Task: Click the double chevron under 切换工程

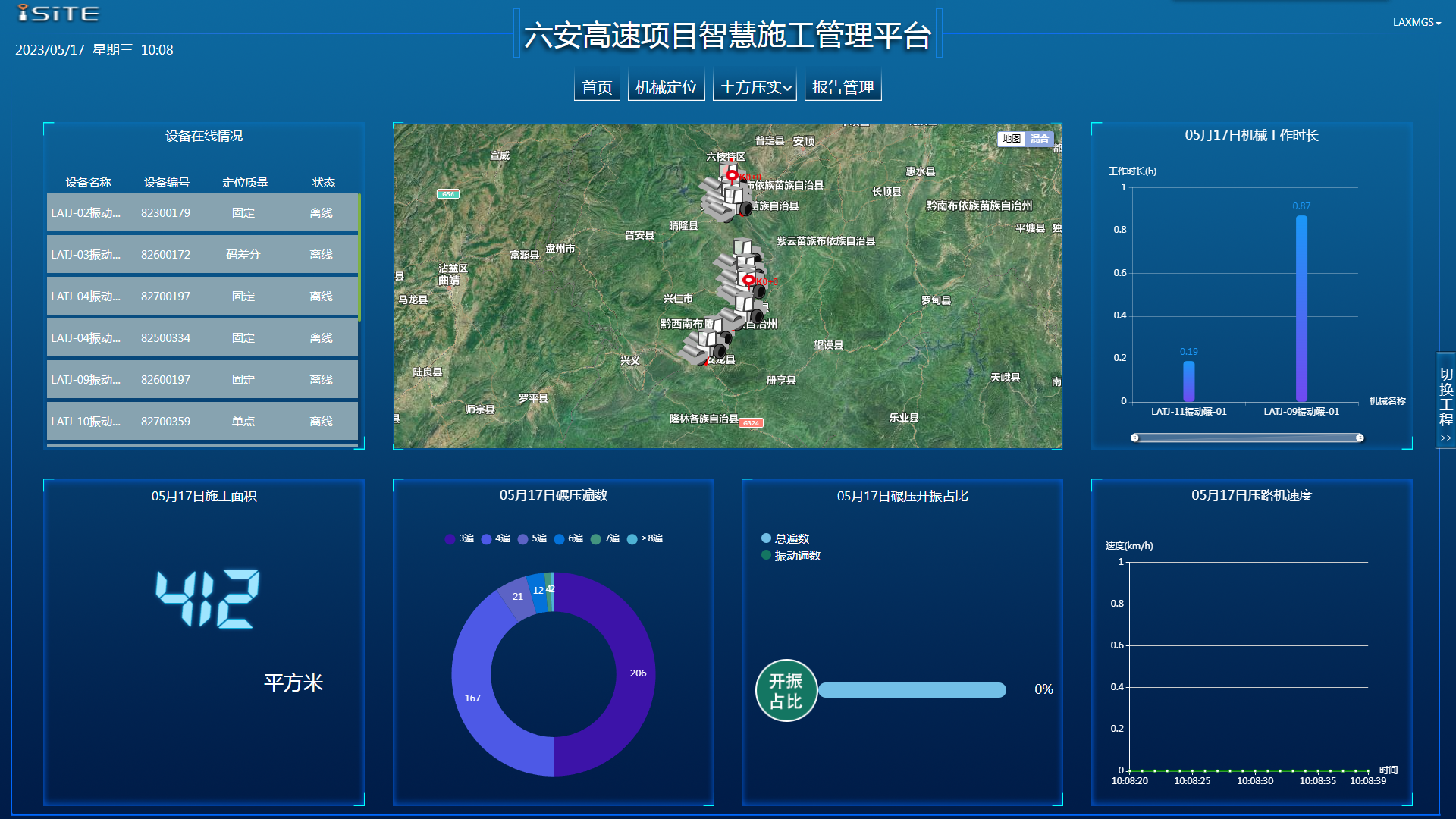Action: coord(1445,438)
